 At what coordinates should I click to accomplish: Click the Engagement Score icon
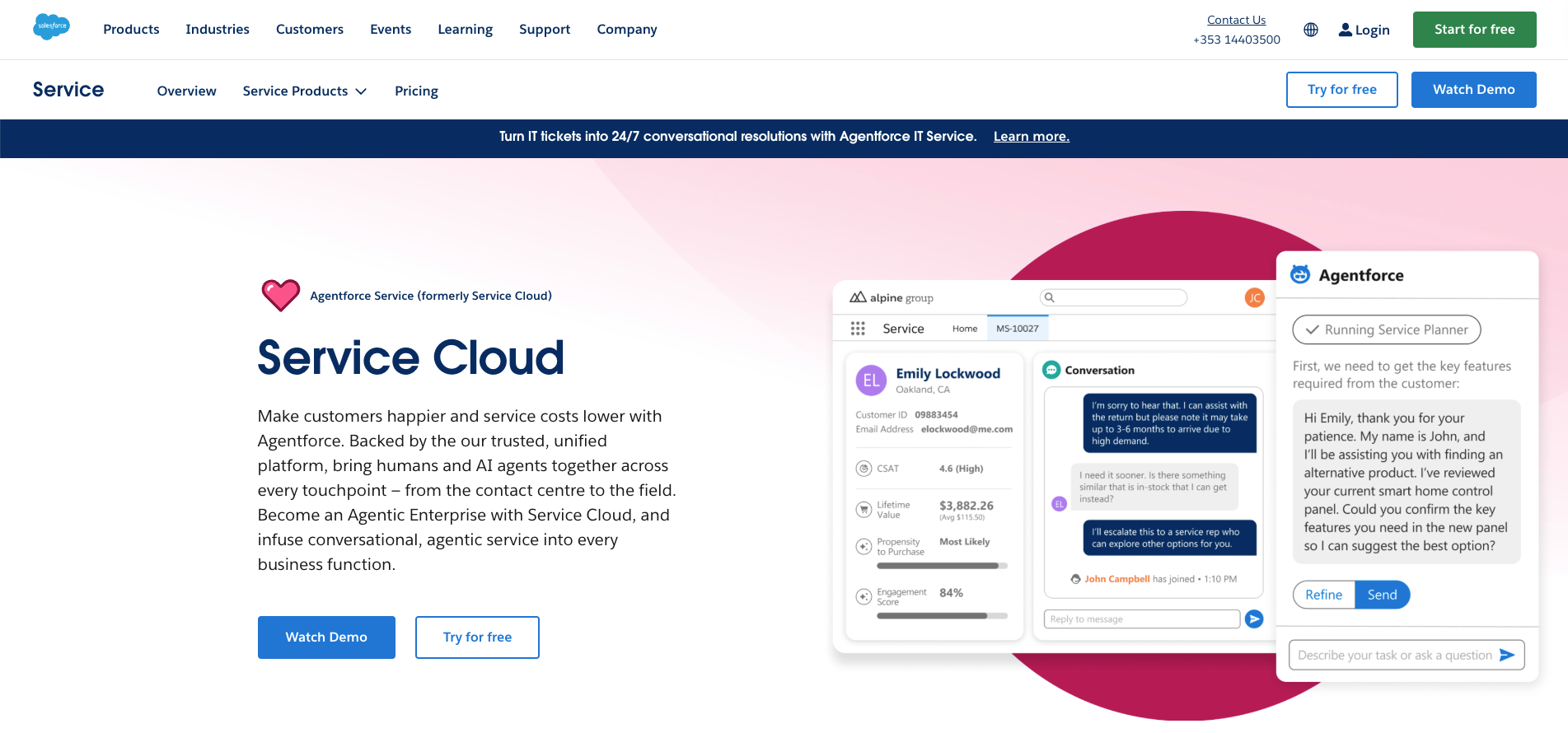pyautogui.click(x=864, y=596)
